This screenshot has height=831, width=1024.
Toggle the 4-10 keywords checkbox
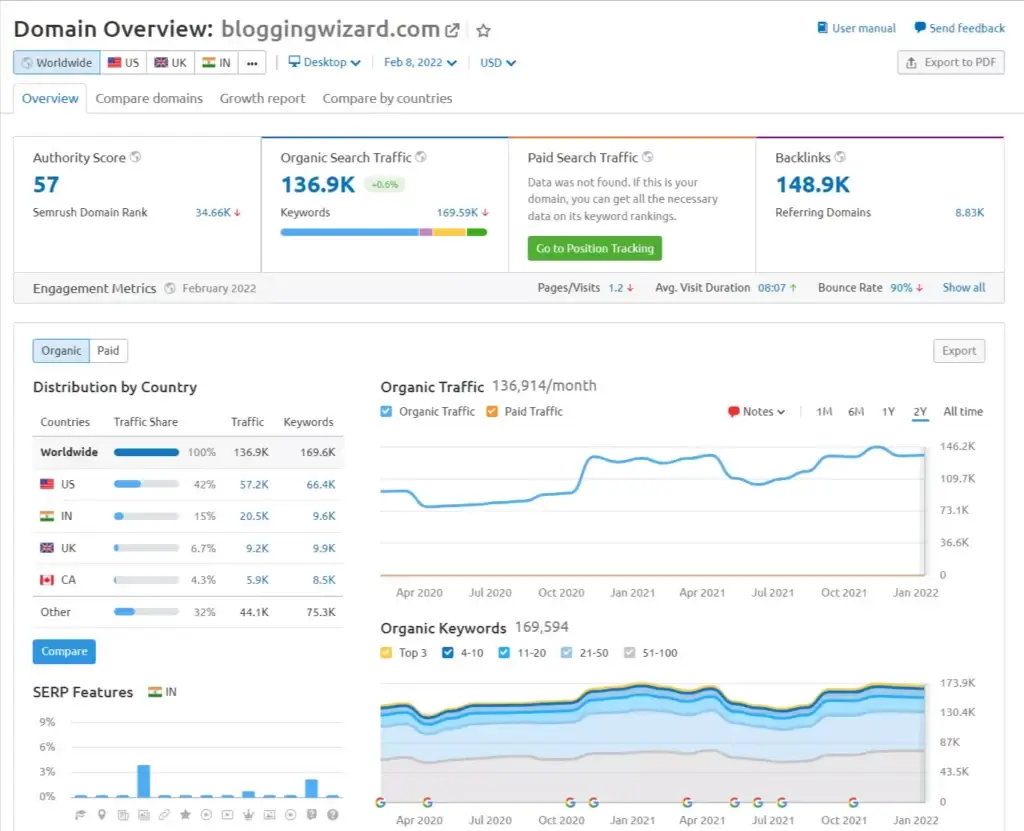click(447, 653)
